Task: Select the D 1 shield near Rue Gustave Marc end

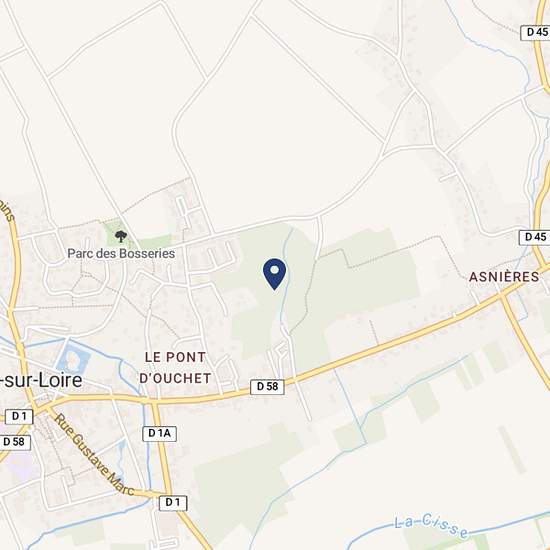Action: 173,503
